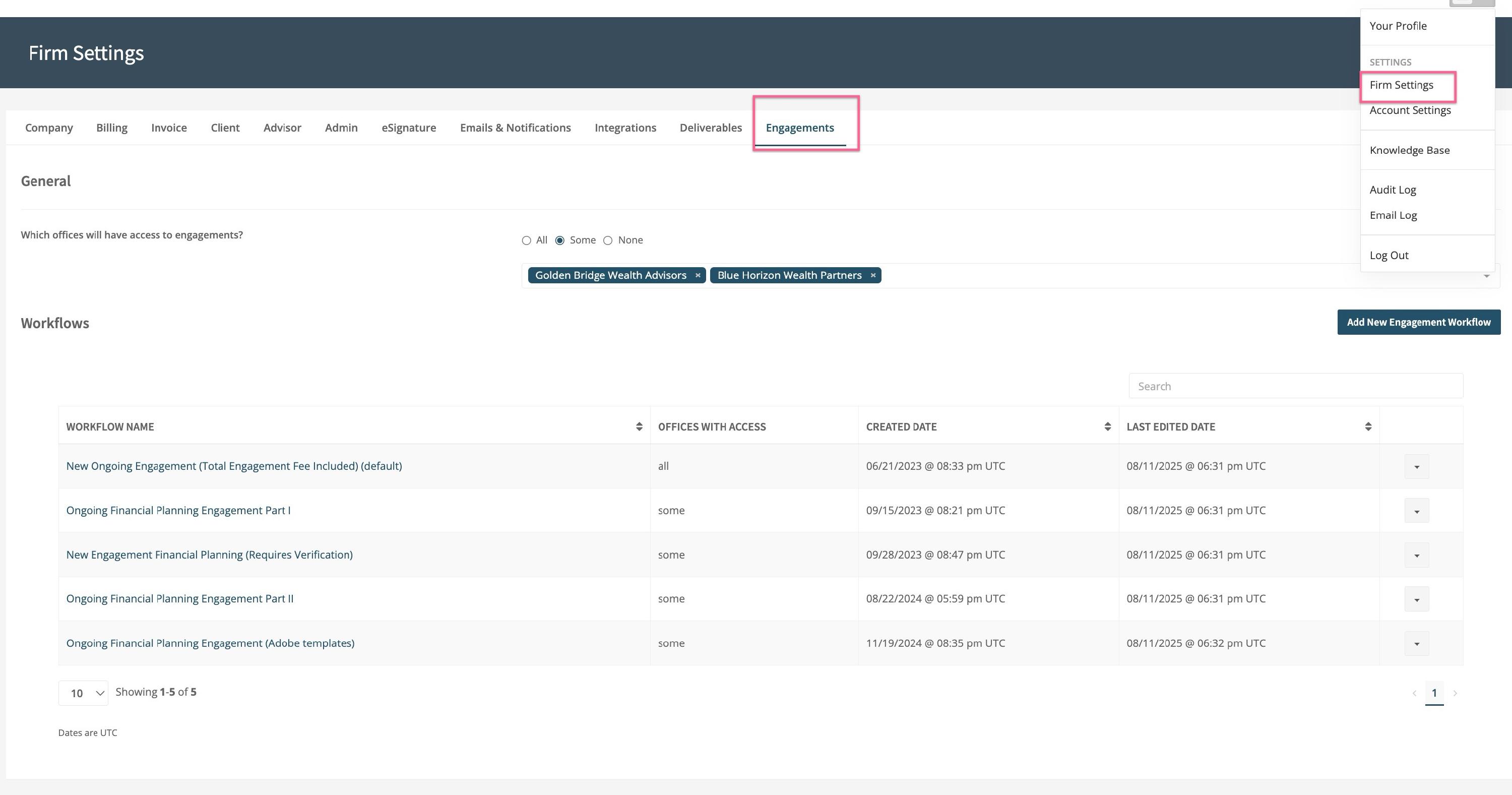The height and width of the screenshot is (795, 1512).
Task: Switch to the Billing tab
Action: coord(111,128)
